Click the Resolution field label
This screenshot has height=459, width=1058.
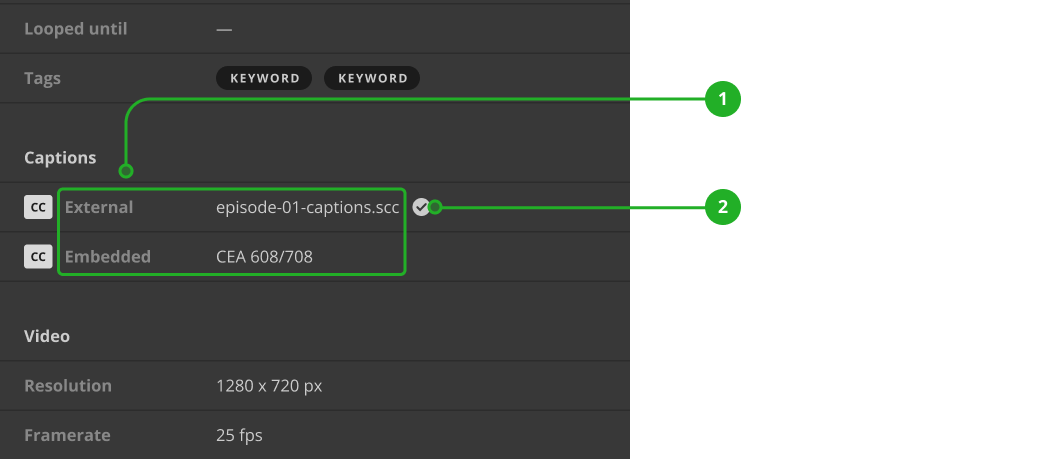point(68,386)
